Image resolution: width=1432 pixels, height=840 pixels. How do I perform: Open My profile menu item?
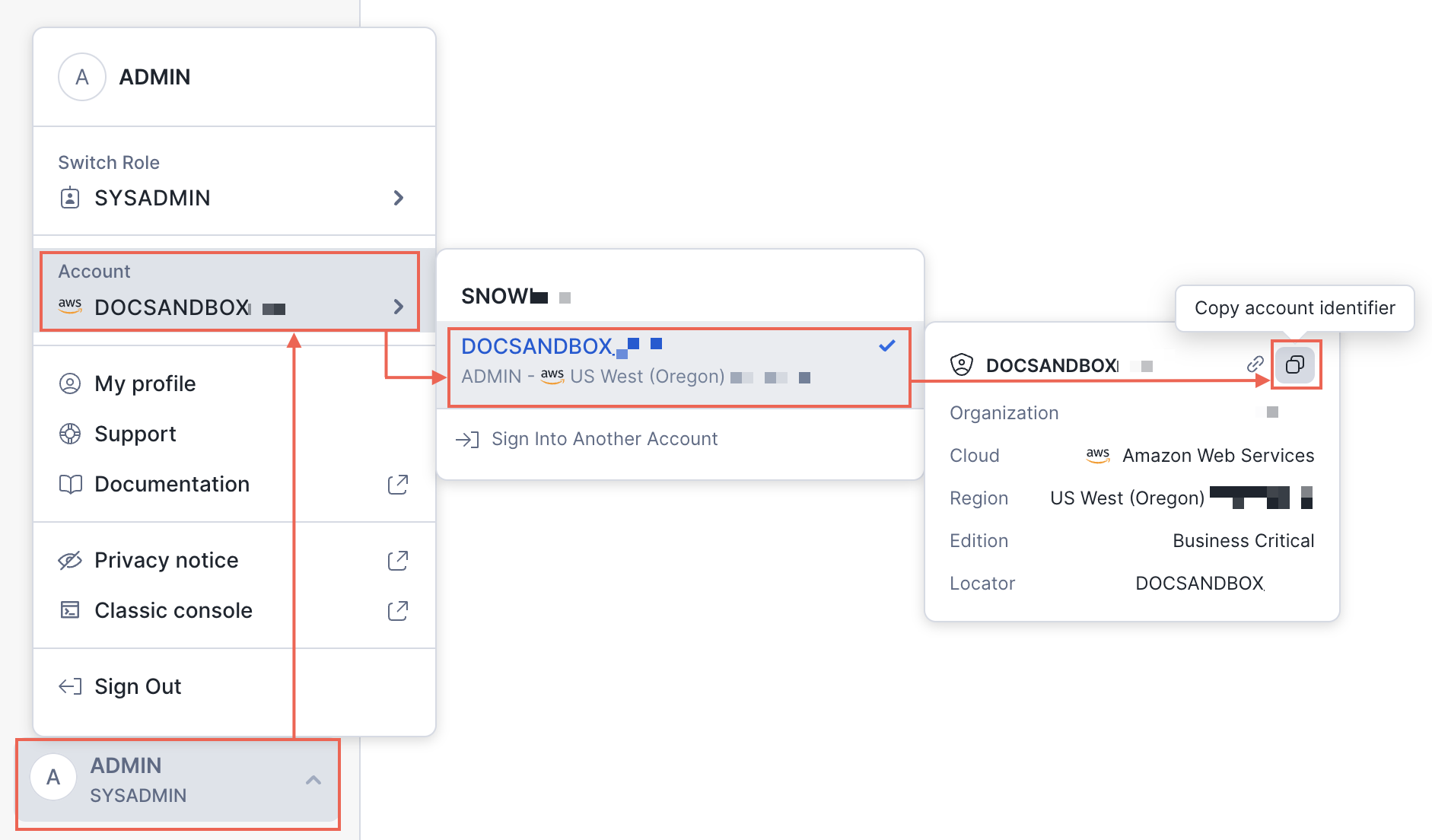tap(145, 383)
